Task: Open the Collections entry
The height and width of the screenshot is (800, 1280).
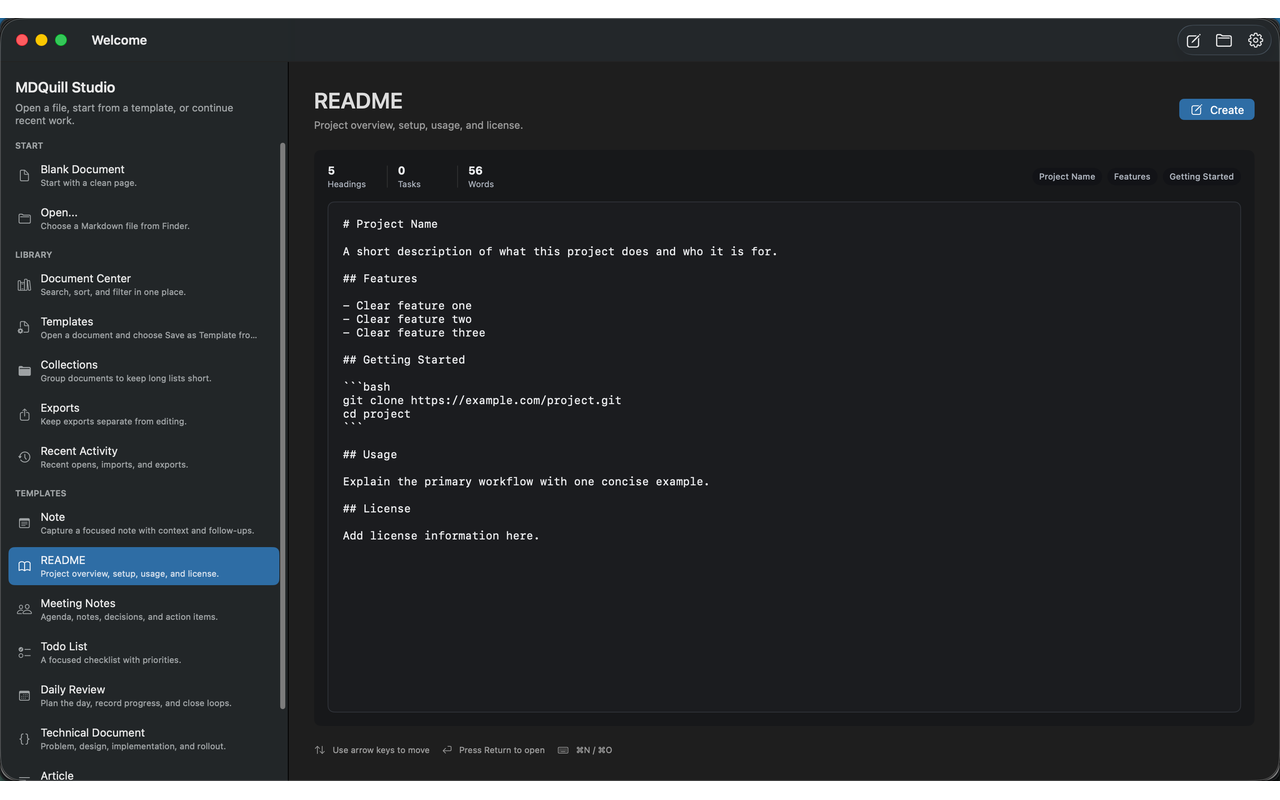Action: click(x=144, y=371)
